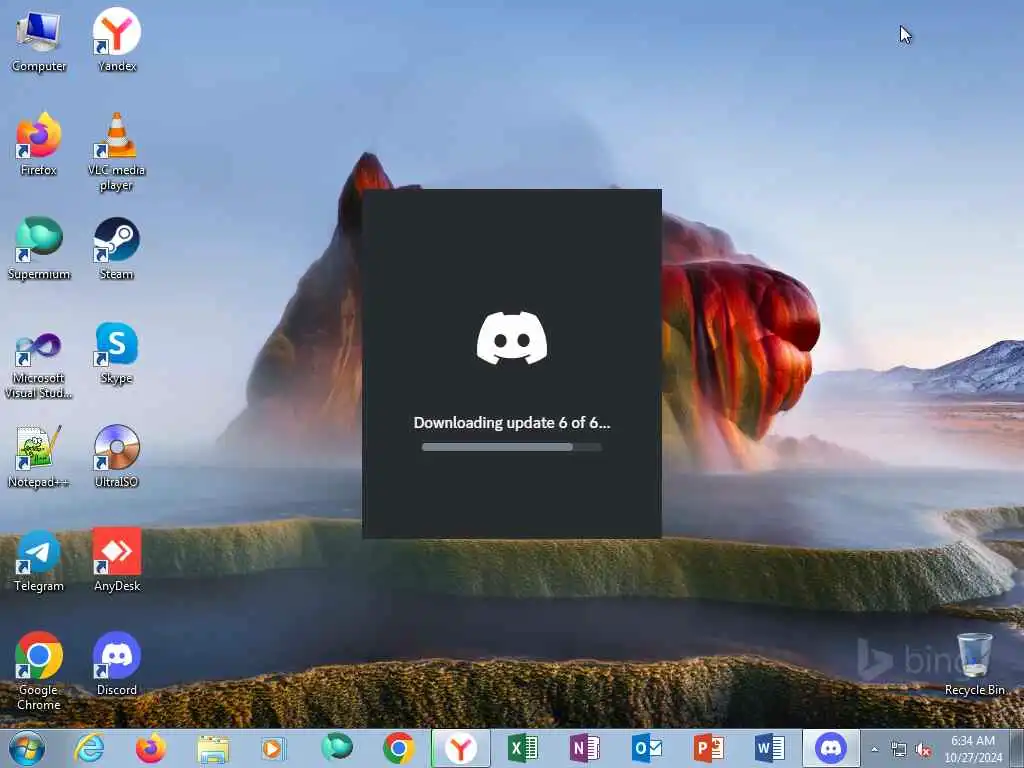
Task: Click the Discord logo in updater
Action: [512, 338]
